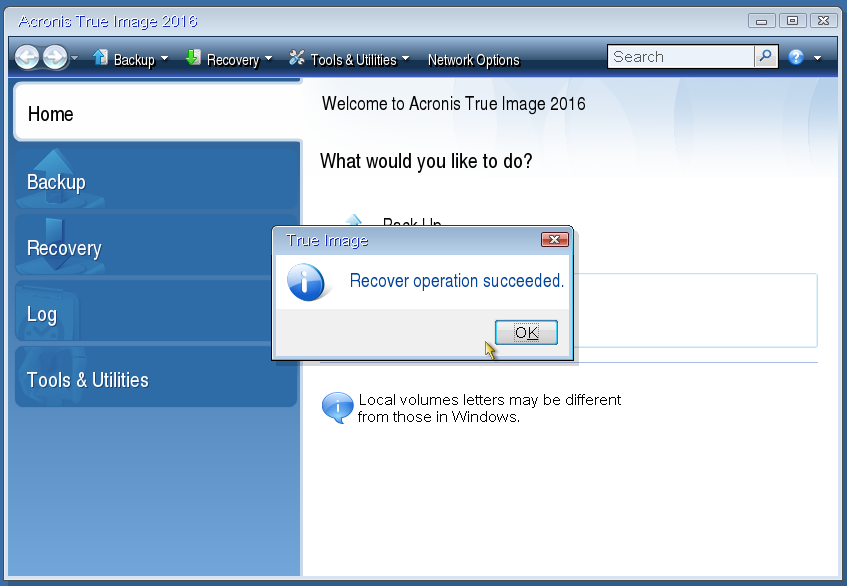This screenshot has width=847, height=586.
Task: Open the Backup toolbar dropdown arrow
Action: [165, 58]
